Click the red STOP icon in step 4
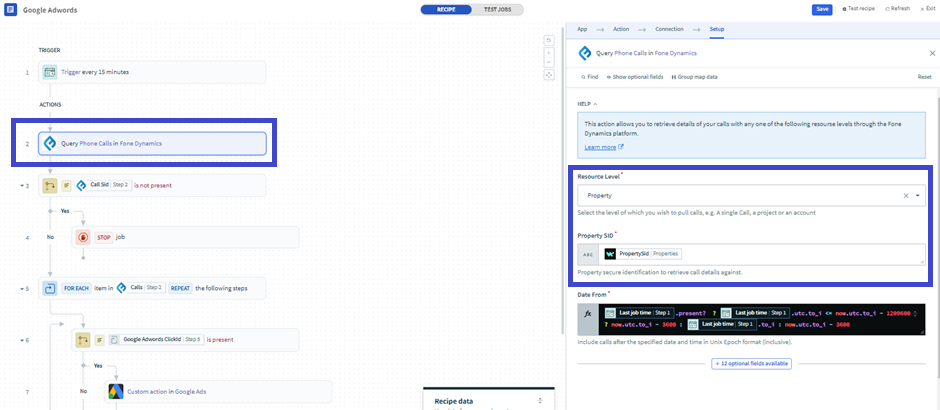 (83, 237)
